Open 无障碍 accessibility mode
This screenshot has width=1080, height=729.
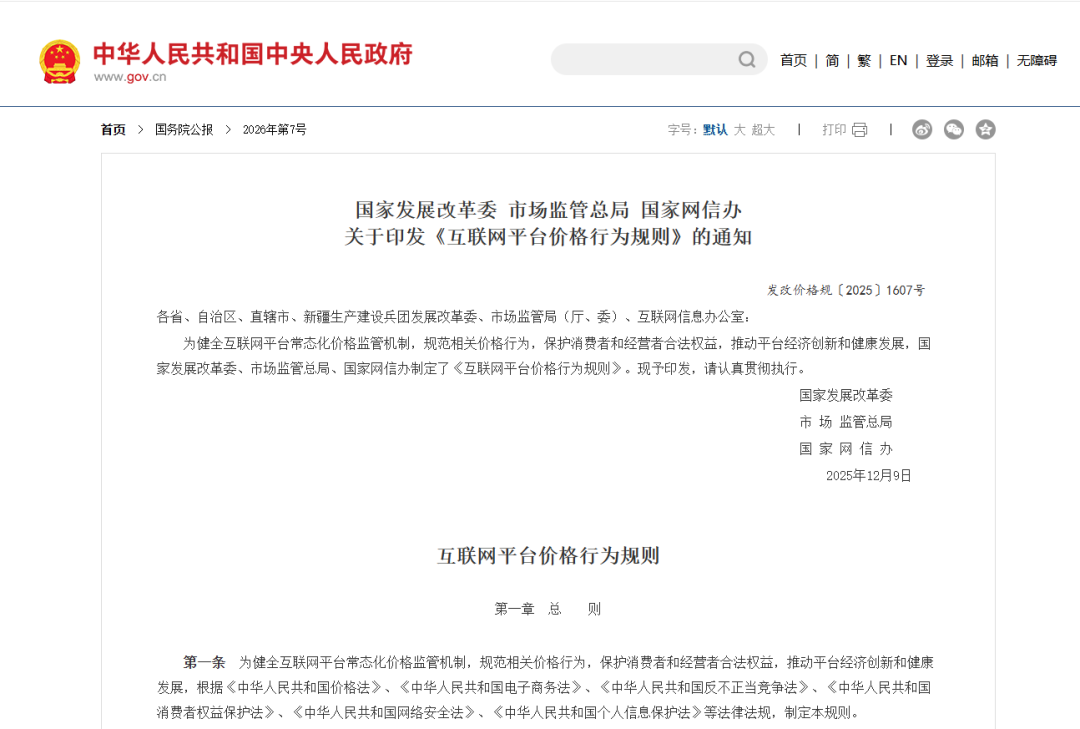coord(1037,61)
